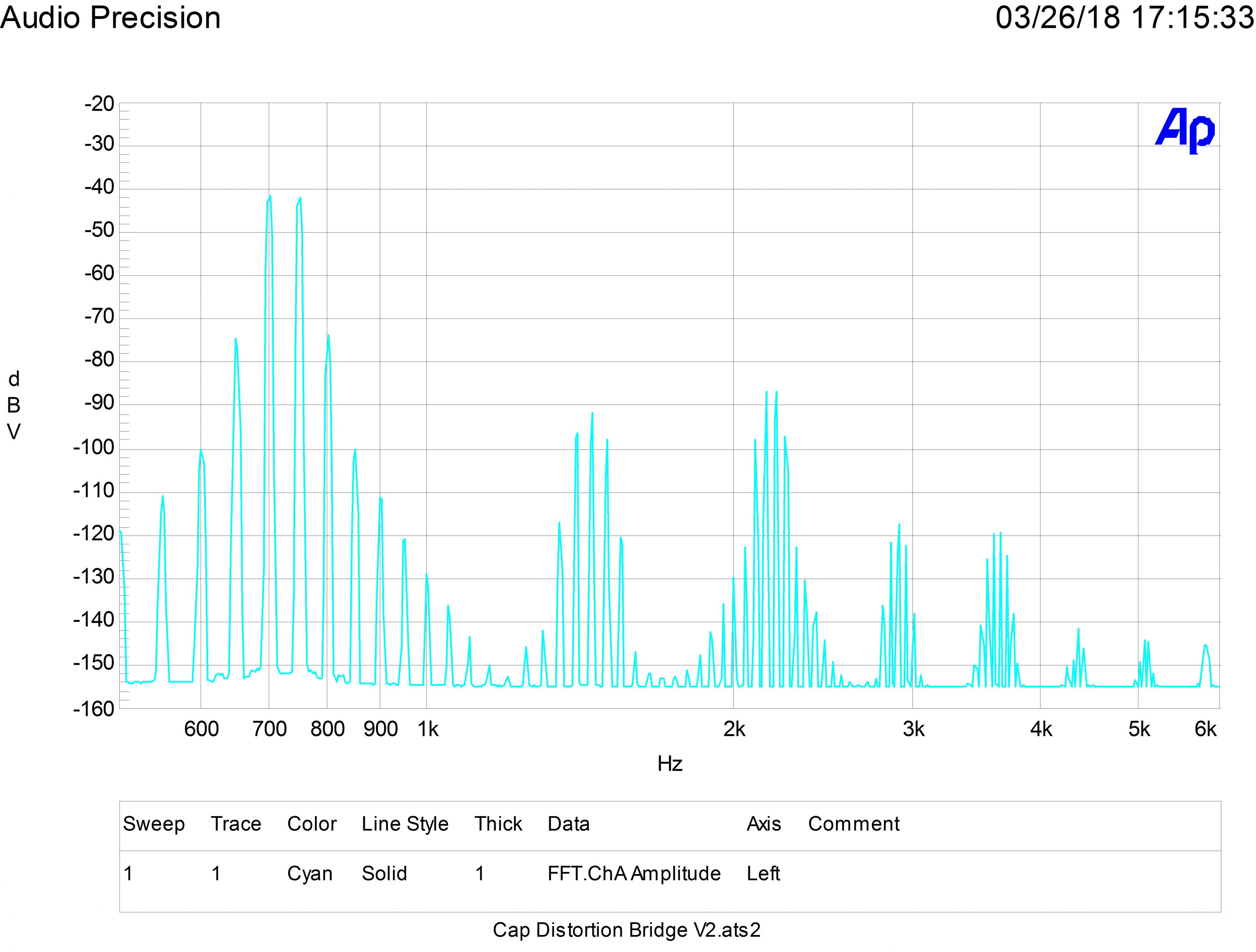Click the -160 y-axis label
The image size is (1256, 952).
point(94,709)
